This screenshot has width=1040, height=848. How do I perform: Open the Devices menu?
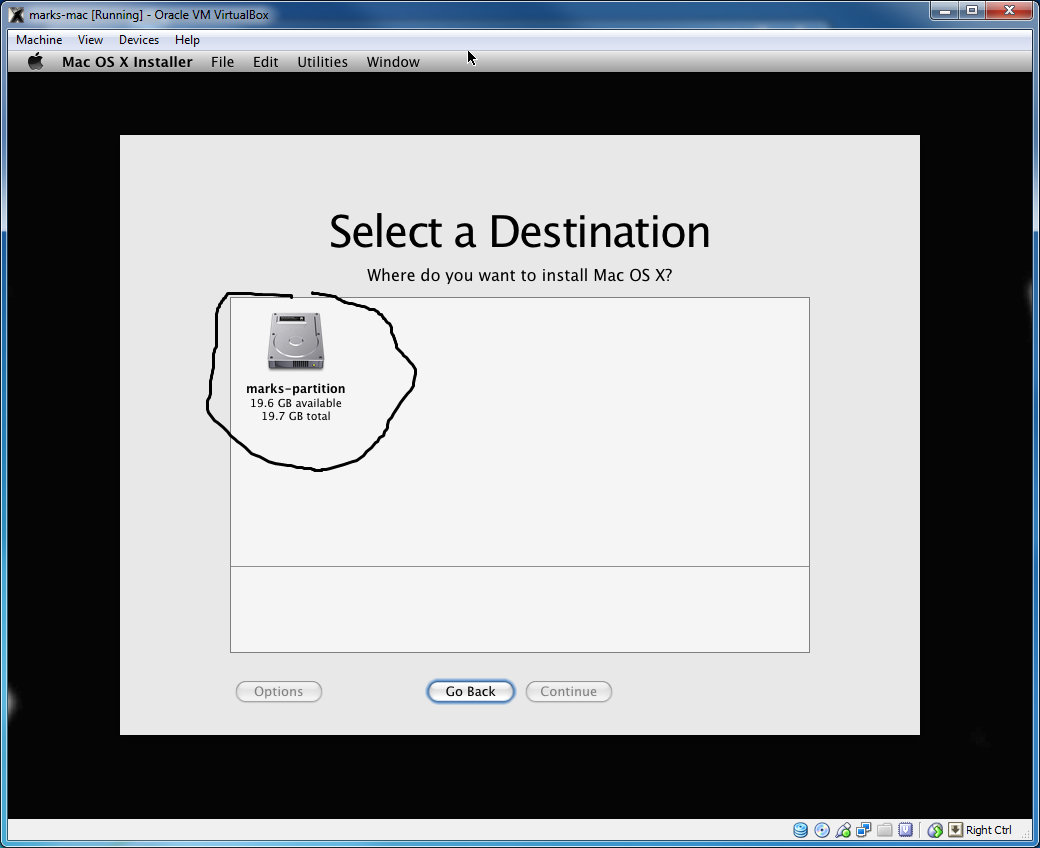tap(139, 40)
